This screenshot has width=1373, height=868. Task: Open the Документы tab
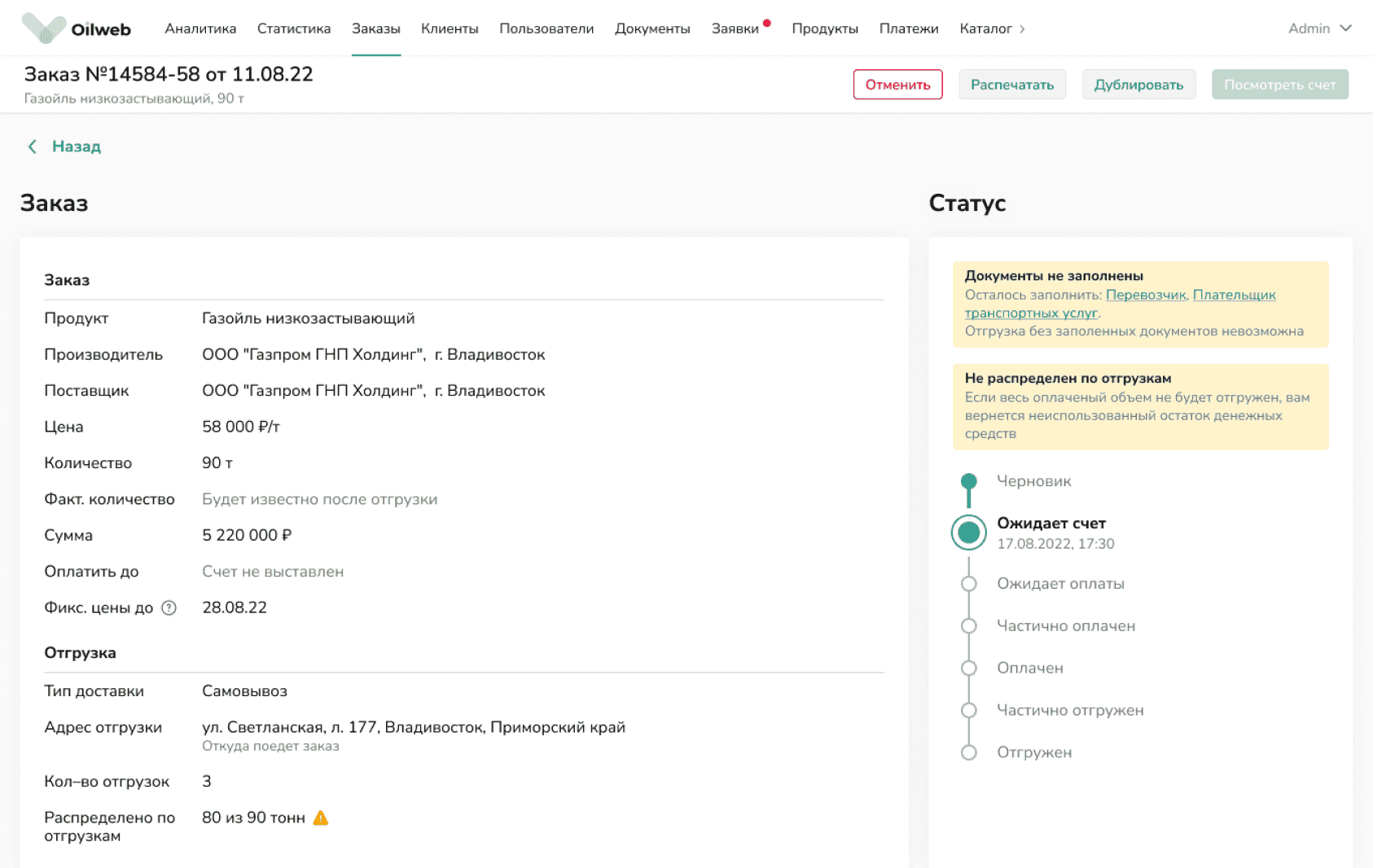652,28
